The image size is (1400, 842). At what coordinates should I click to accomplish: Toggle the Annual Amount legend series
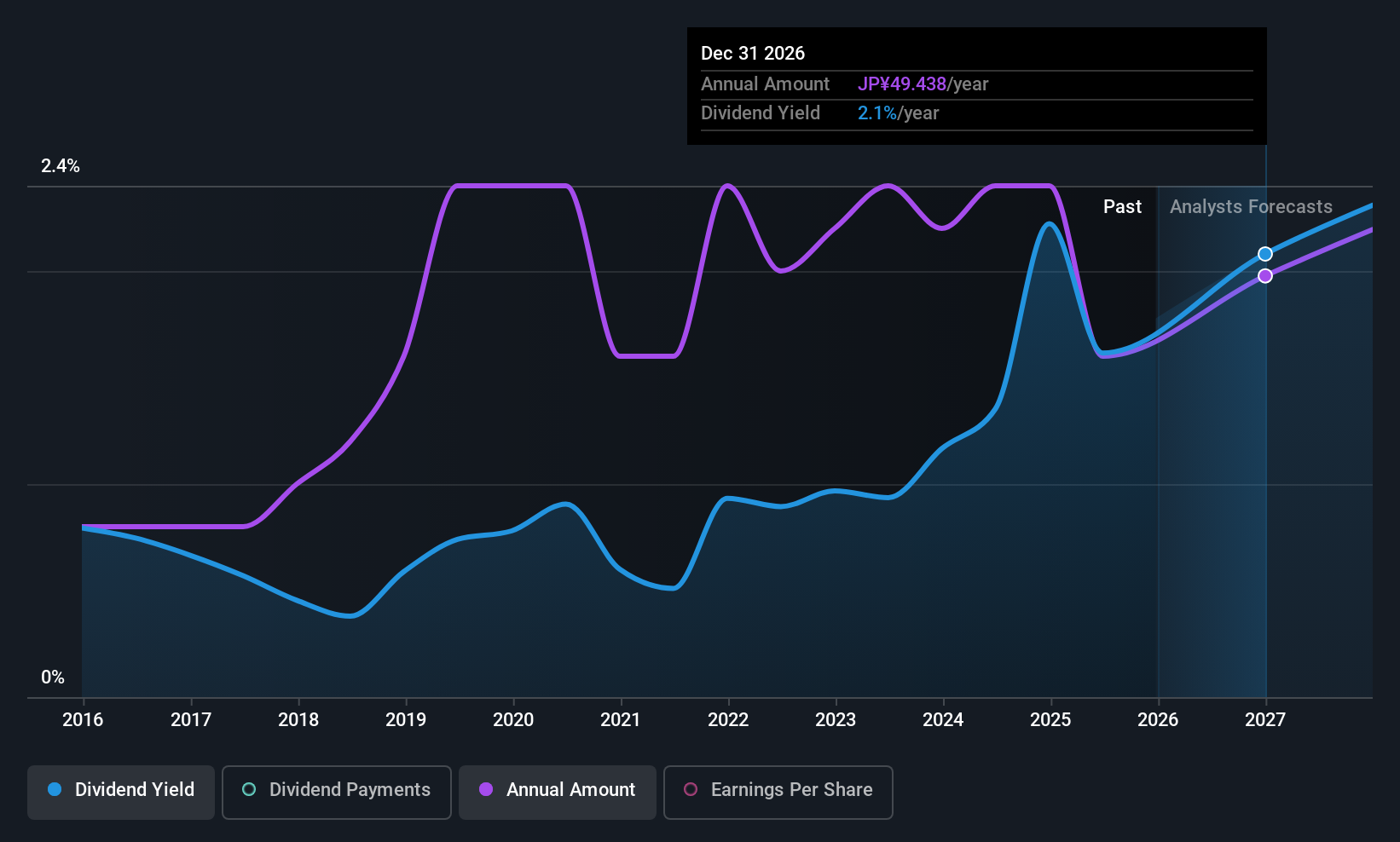click(x=558, y=792)
